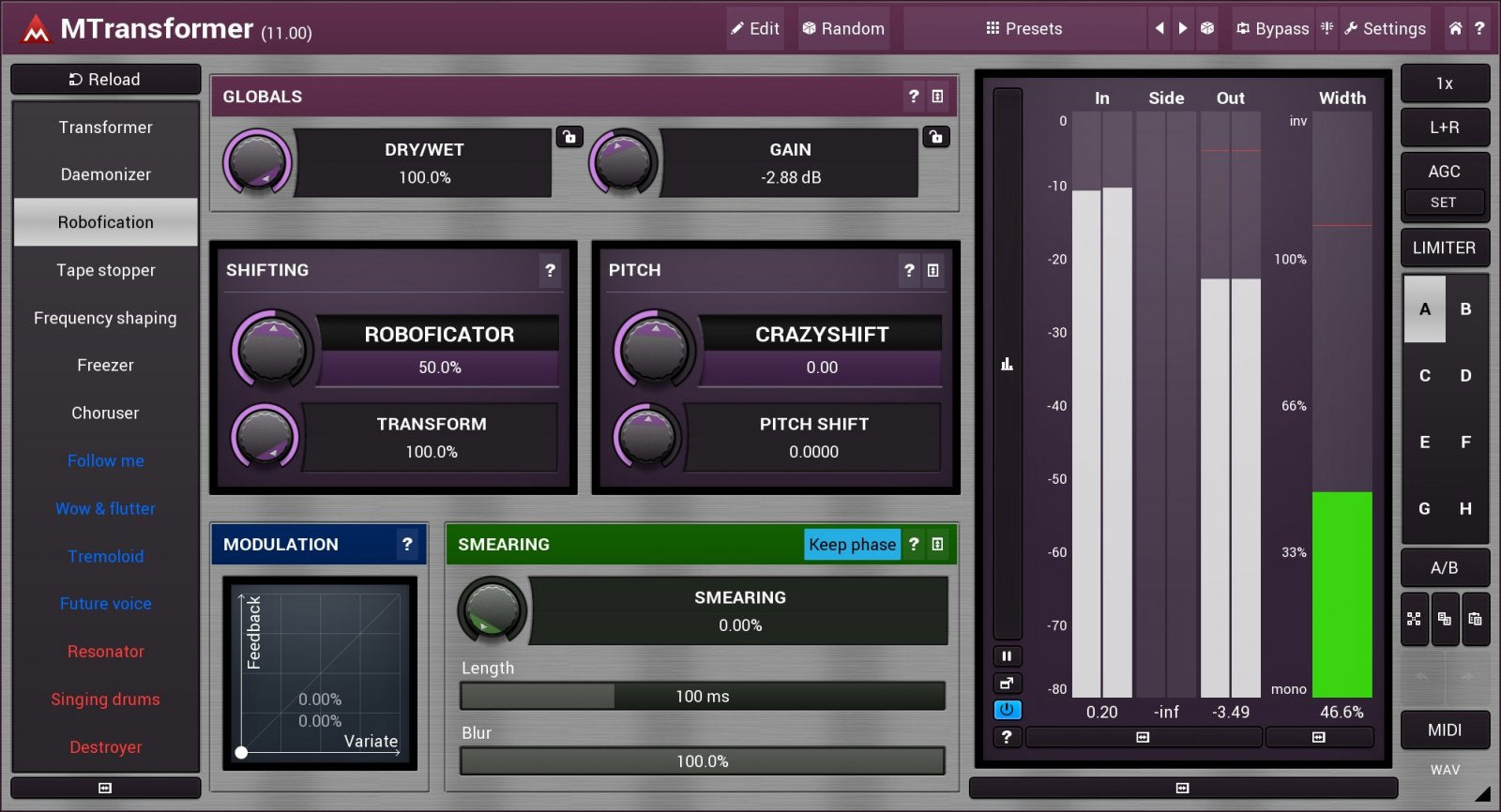The image size is (1501, 812).
Task: Choose the Wow & flutter preset
Action: [105, 508]
